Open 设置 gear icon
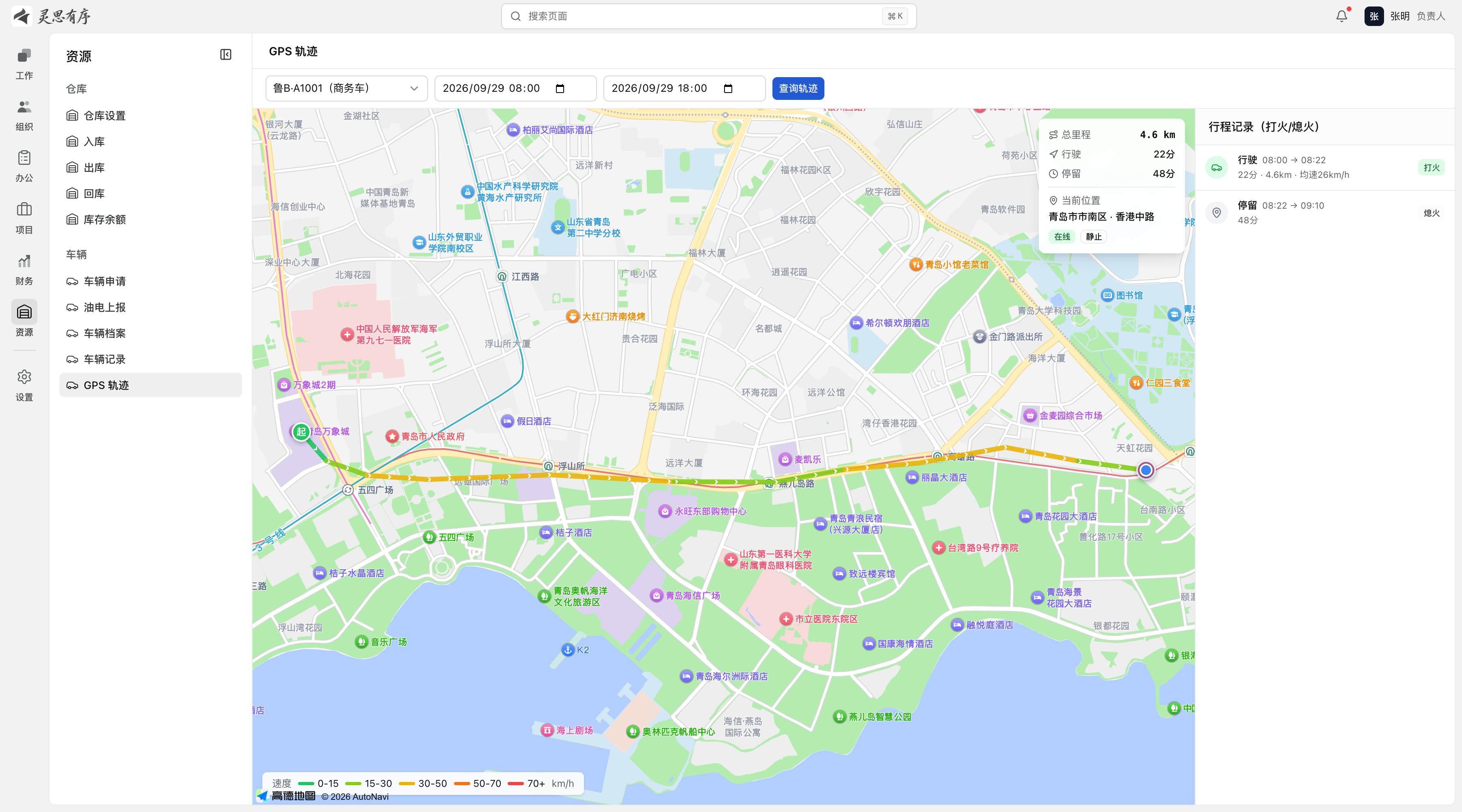Screen dimensions: 1462x812 click(24, 377)
